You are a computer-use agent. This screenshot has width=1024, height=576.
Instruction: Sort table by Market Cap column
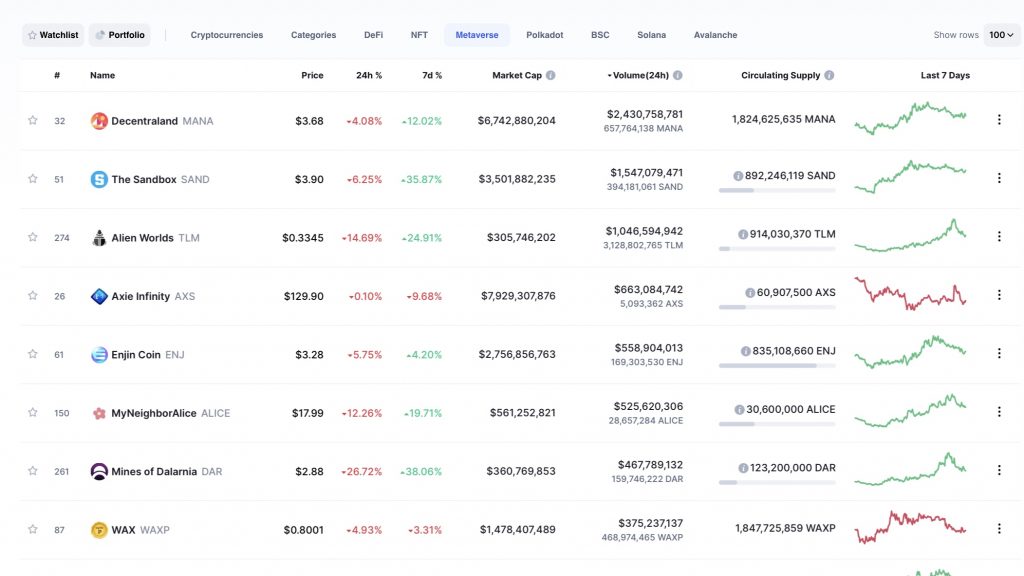[x=517, y=75]
